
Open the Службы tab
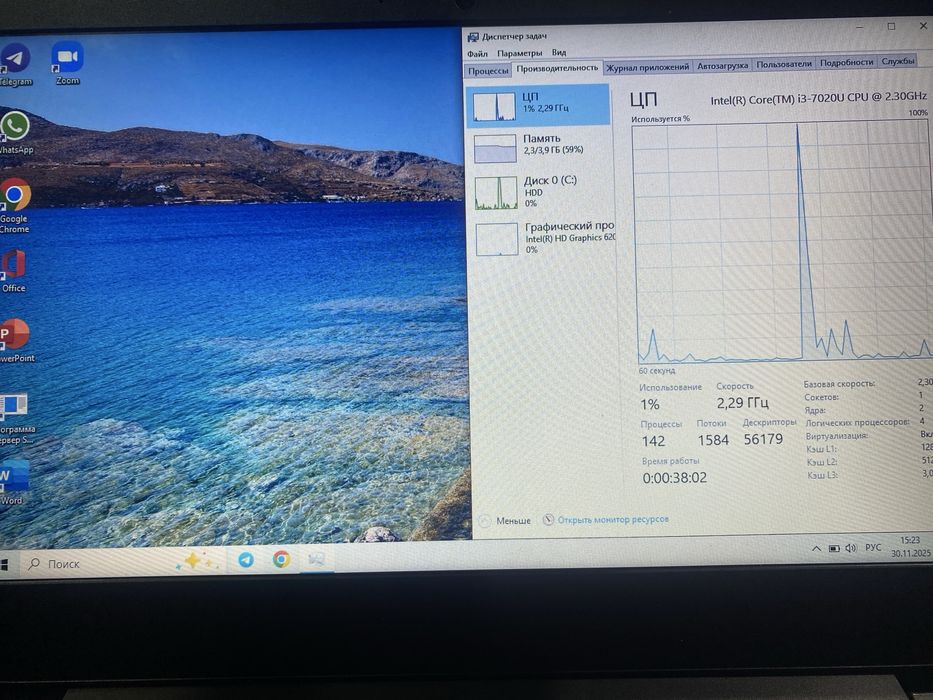(x=898, y=61)
